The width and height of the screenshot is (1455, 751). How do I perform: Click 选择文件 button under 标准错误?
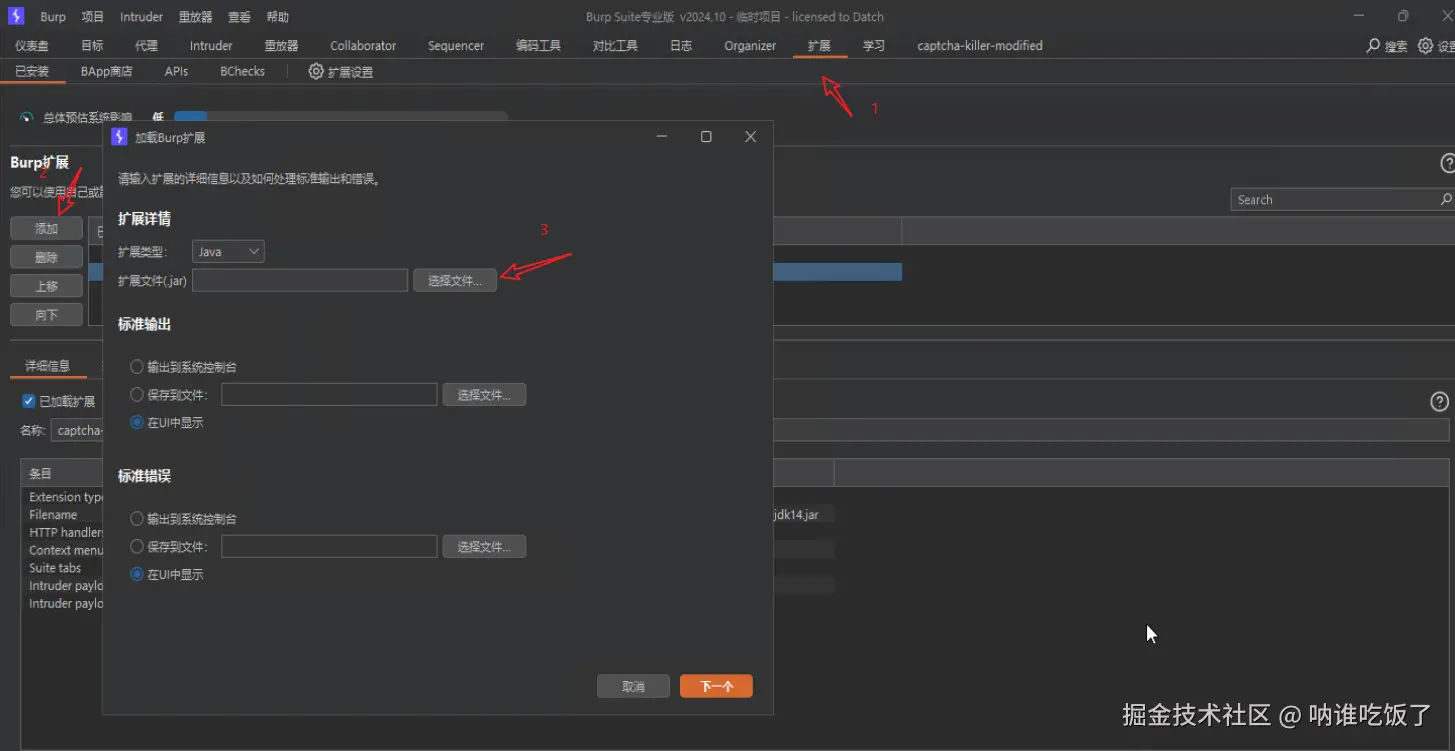tap(484, 547)
